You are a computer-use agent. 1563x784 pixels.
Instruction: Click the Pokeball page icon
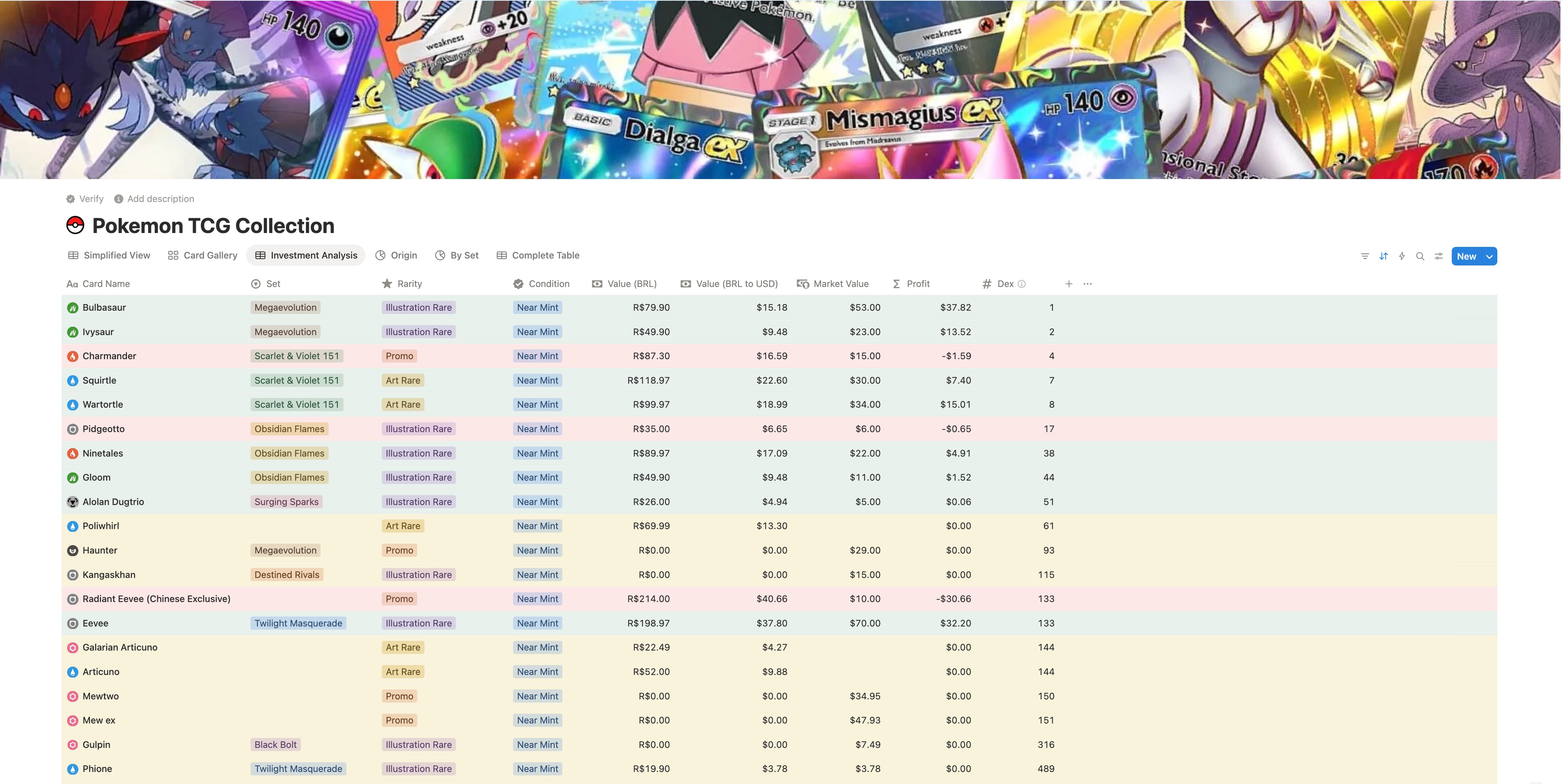(x=75, y=225)
